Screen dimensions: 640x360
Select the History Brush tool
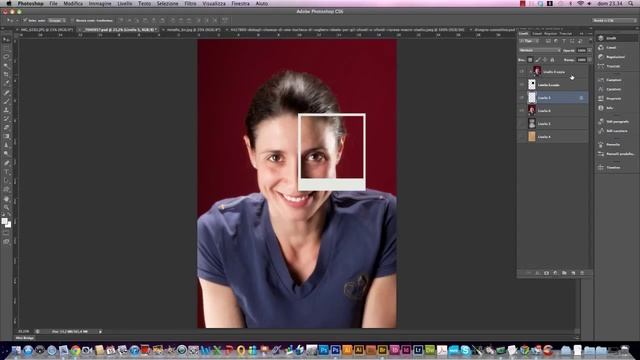point(6,119)
